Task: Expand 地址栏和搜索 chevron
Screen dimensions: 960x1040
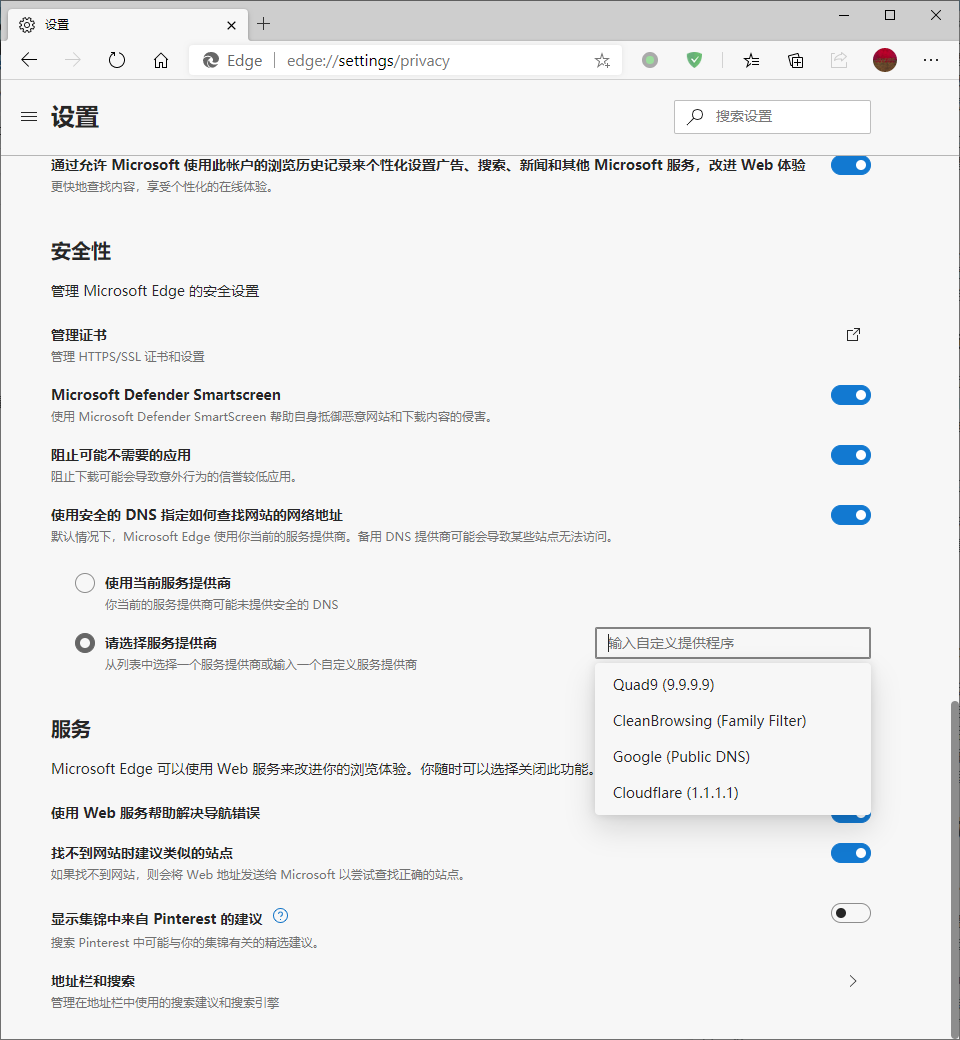Action: point(853,981)
